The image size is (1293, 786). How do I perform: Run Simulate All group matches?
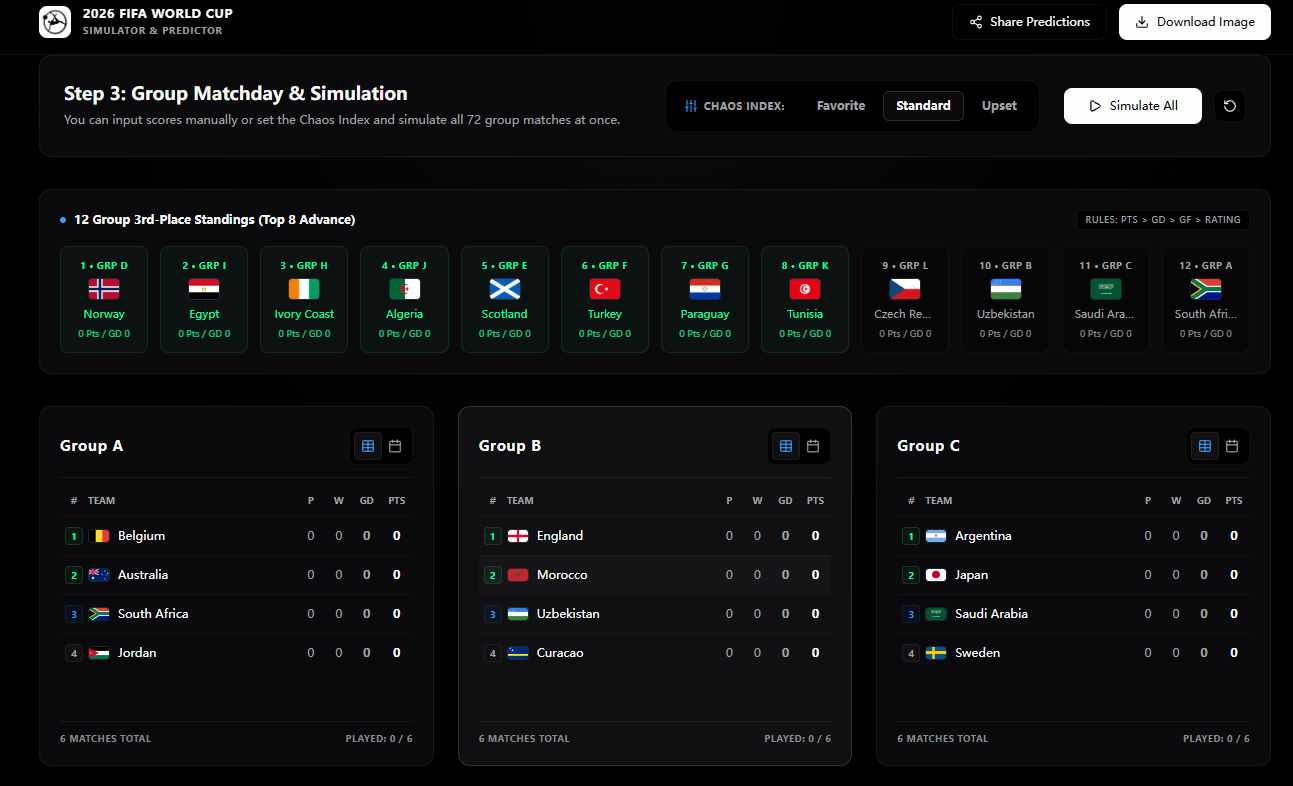(x=1133, y=106)
